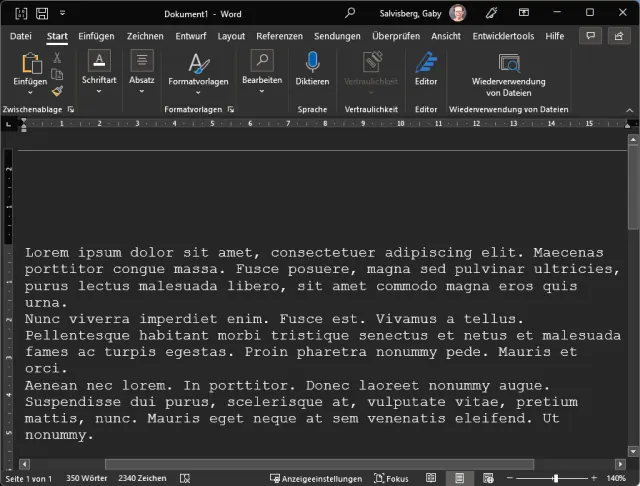The image size is (640, 486).
Task: Switch to the Layout tab
Action: [231, 36]
